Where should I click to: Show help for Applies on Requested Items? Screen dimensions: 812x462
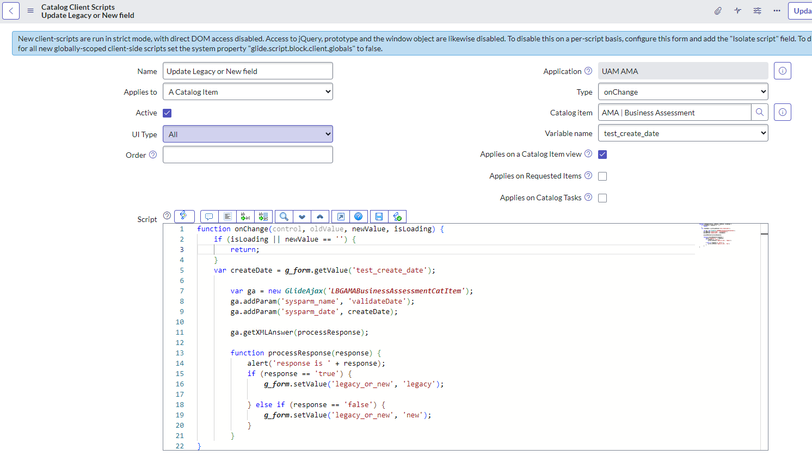(x=588, y=176)
